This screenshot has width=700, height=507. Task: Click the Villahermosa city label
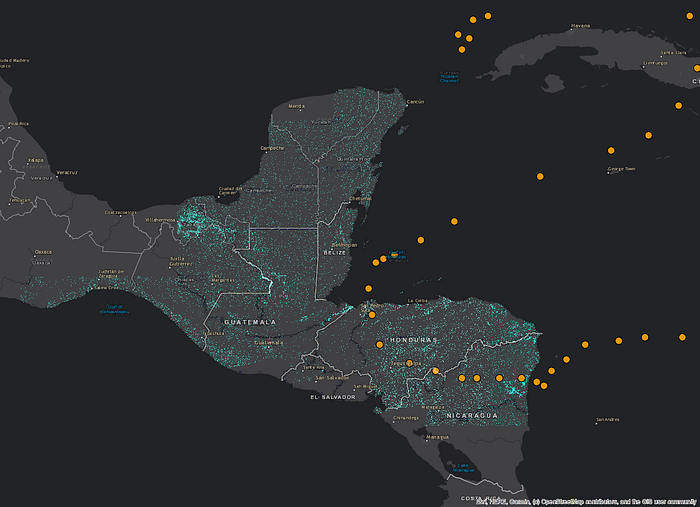tap(160, 220)
